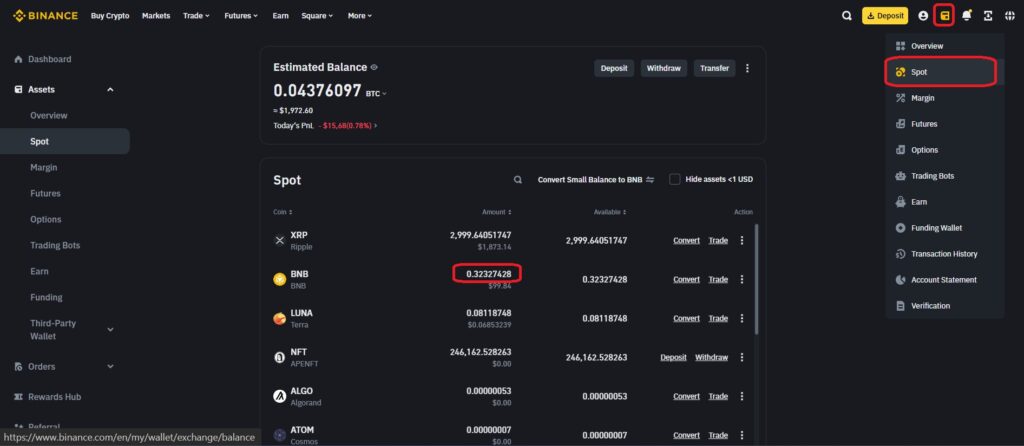The image size is (1024, 446).
Task: Open more actions for XRP row
Action: [741, 240]
